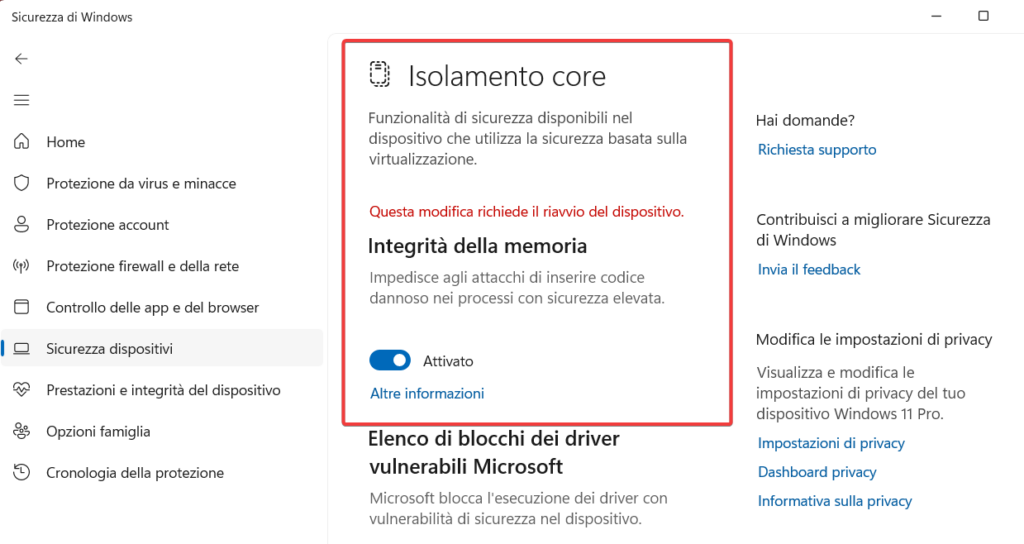1024x544 pixels.
Task: Click the Richiesta supporto link
Action: (817, 150)
